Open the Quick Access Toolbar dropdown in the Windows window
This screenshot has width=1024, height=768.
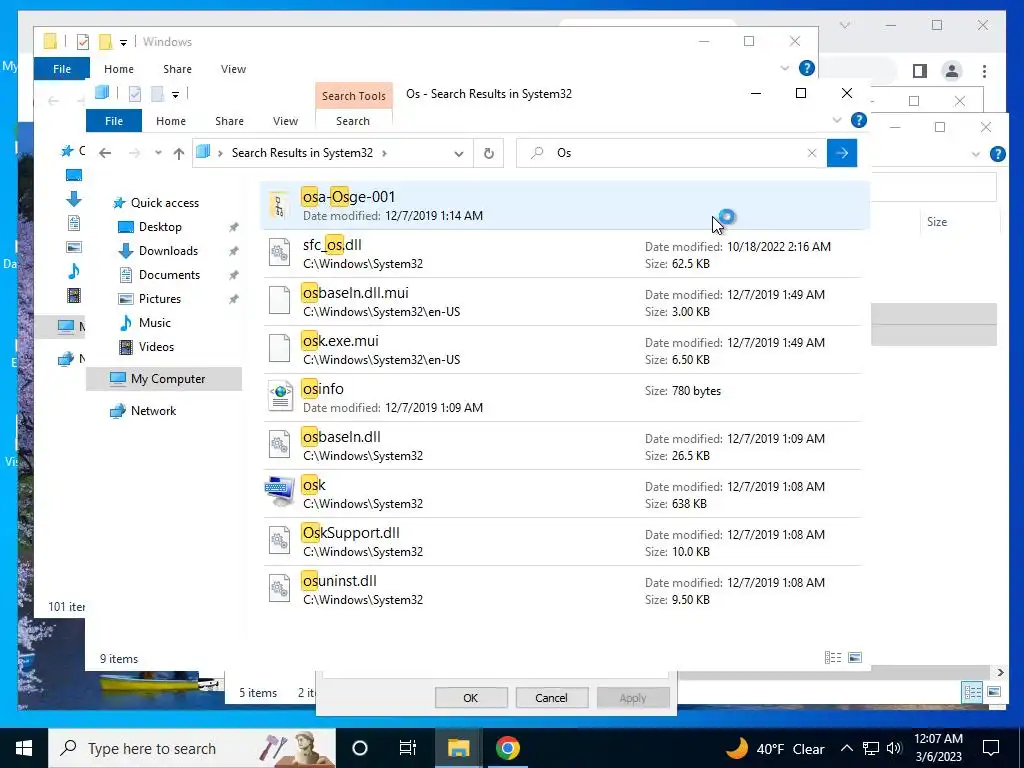tap(123, 42)
